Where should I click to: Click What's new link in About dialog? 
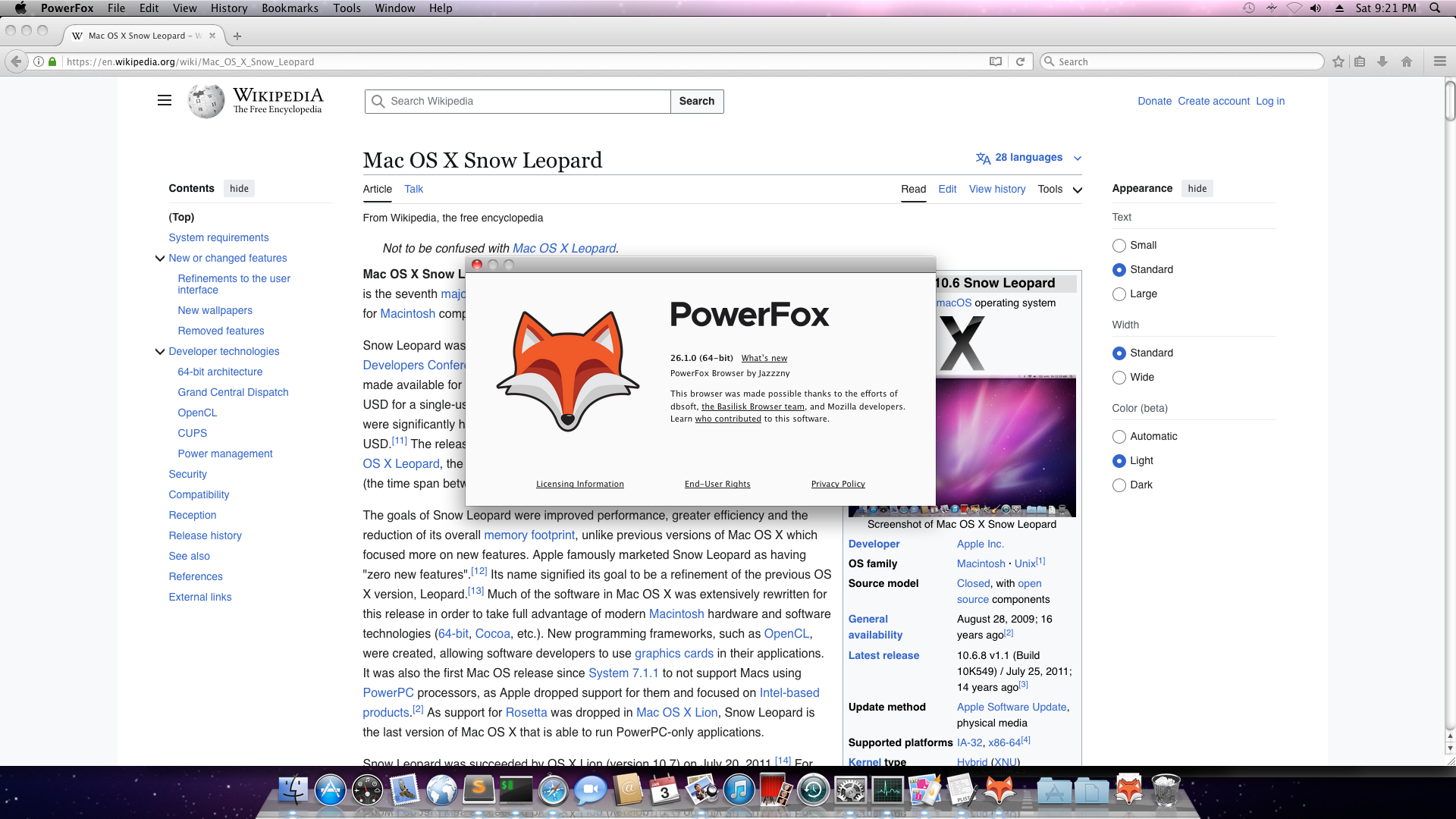pos(764,358)
